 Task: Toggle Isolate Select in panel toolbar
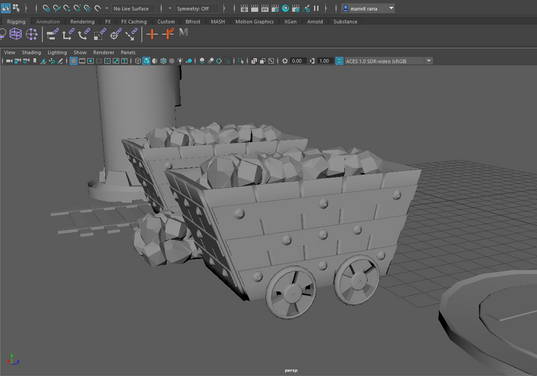coord(241,61)
